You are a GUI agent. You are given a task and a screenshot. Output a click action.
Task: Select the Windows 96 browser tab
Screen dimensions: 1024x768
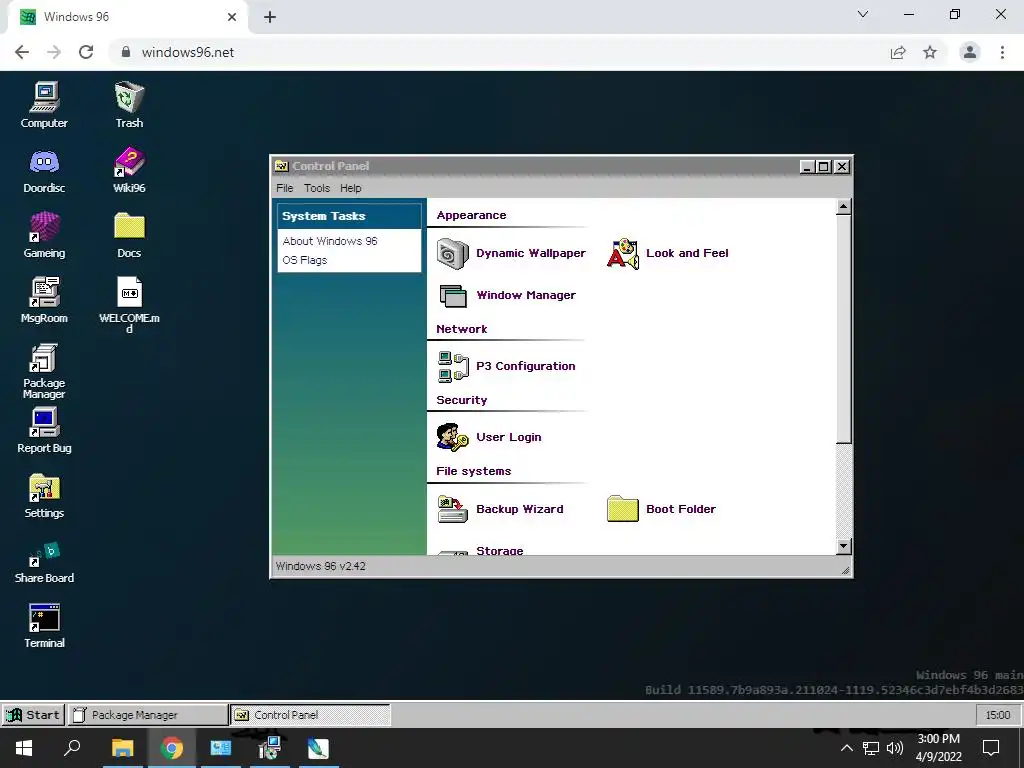(127, 17)
